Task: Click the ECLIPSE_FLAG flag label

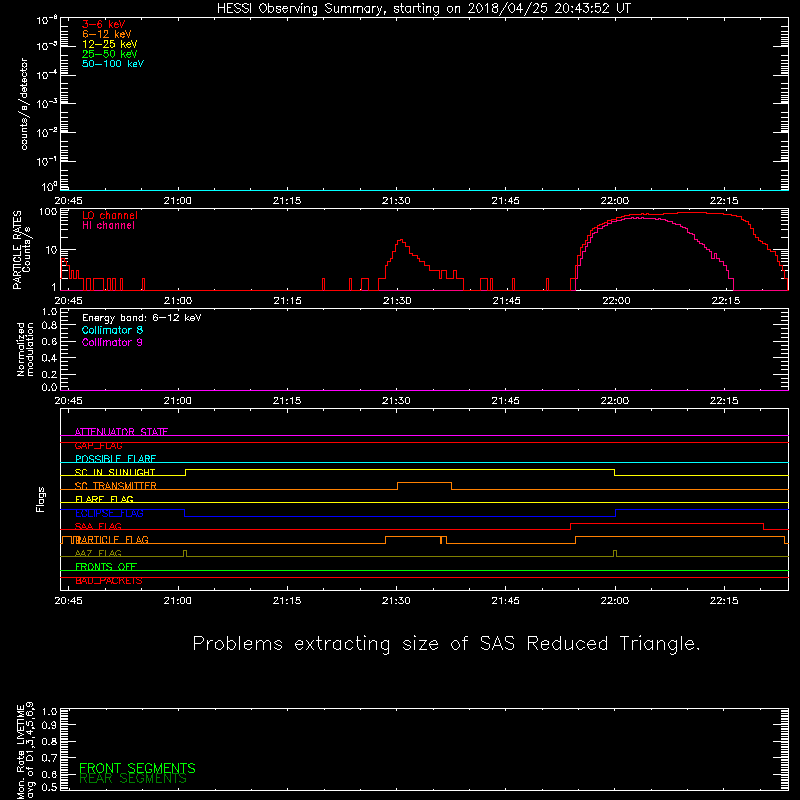Action: 109,513
